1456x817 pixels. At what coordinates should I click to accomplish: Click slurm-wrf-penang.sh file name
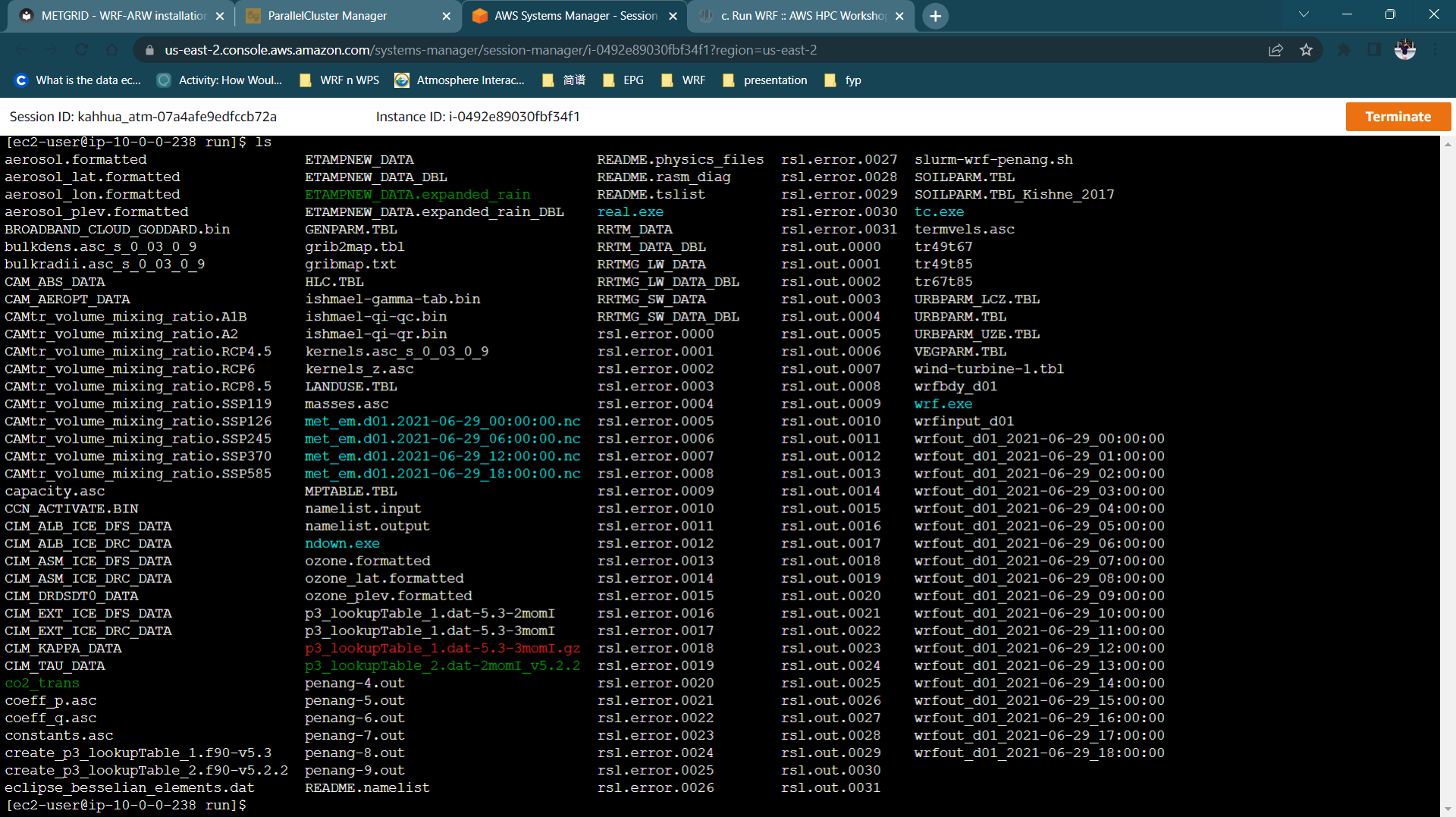pos(993,160)
